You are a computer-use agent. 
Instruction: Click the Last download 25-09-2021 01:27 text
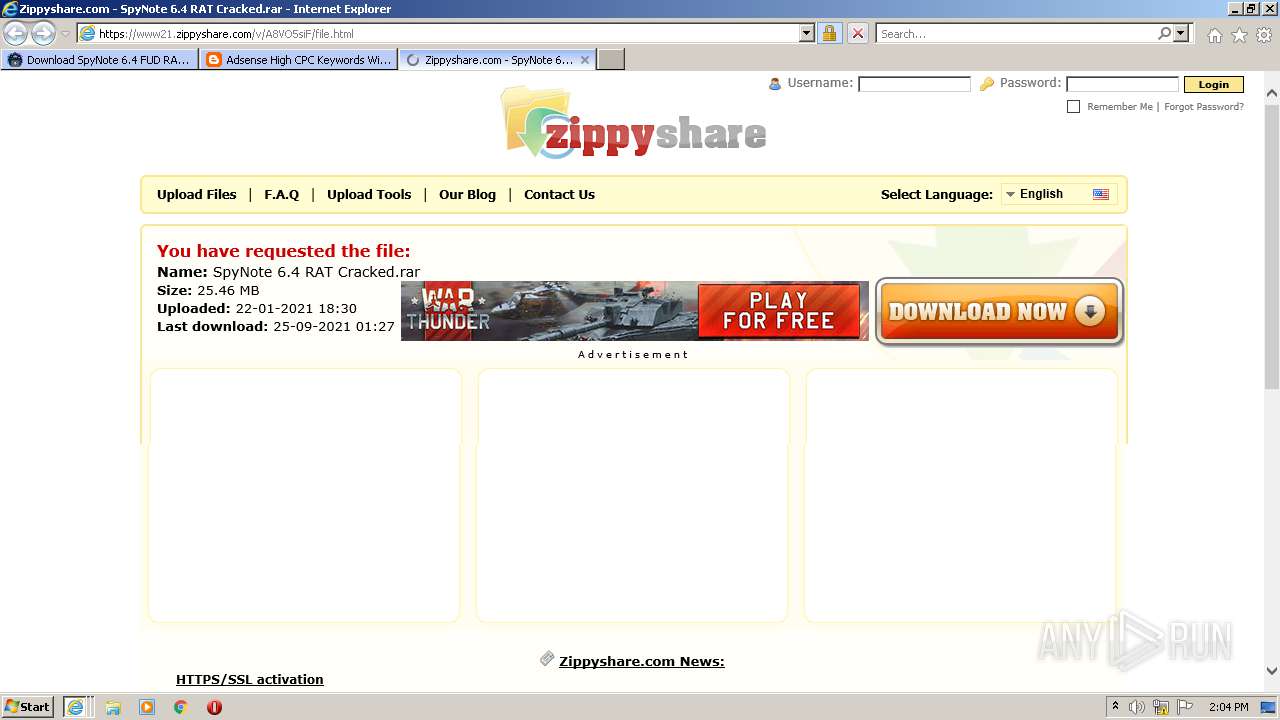point(276,326)
